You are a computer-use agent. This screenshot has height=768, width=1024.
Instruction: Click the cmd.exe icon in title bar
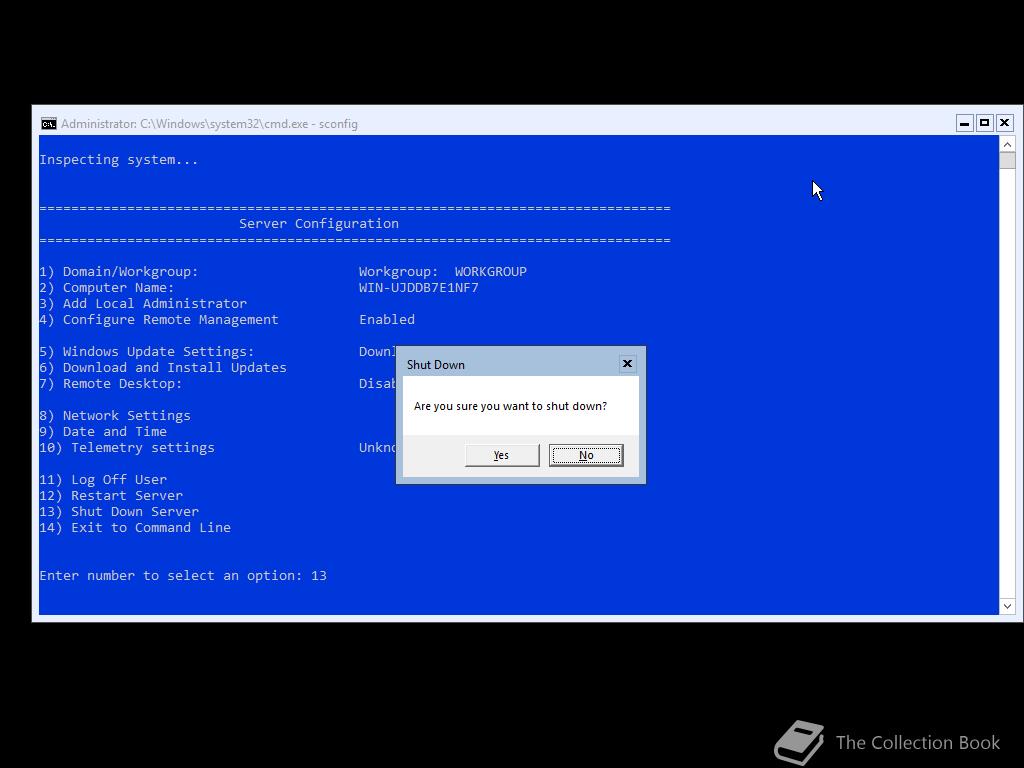pyautogui.click(x=49, y=123)
